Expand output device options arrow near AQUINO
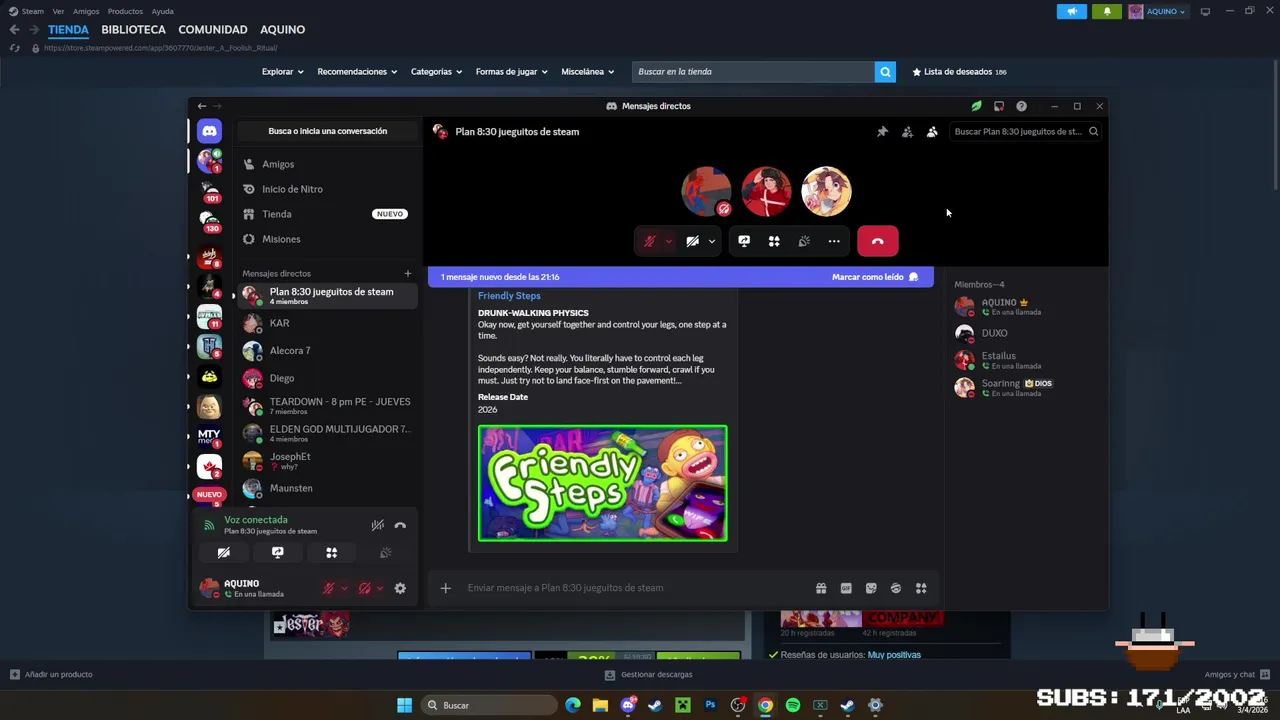1280x720 pixels. [380, 588]
